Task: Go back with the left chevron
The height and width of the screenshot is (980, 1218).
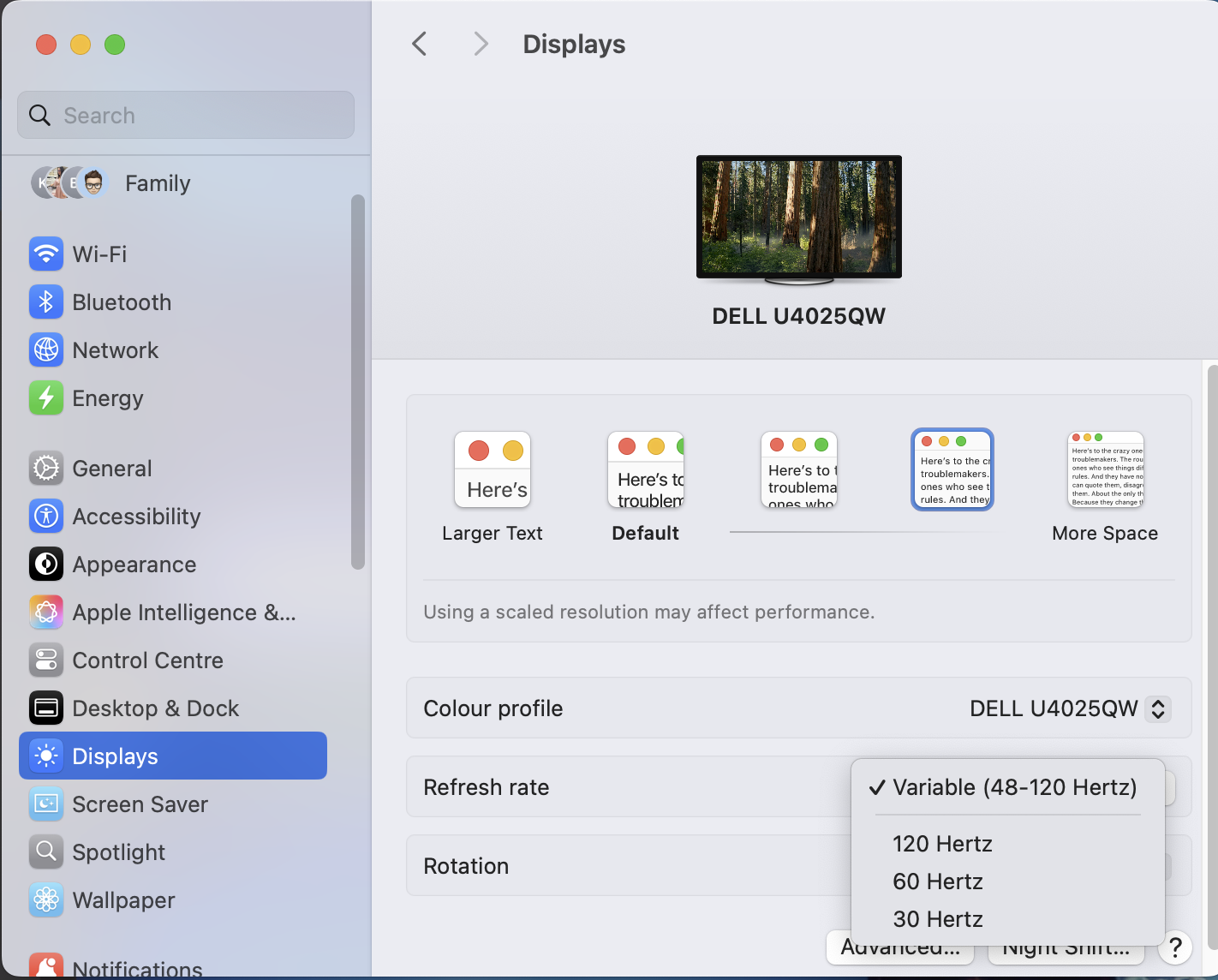Action: pos(419,44)
